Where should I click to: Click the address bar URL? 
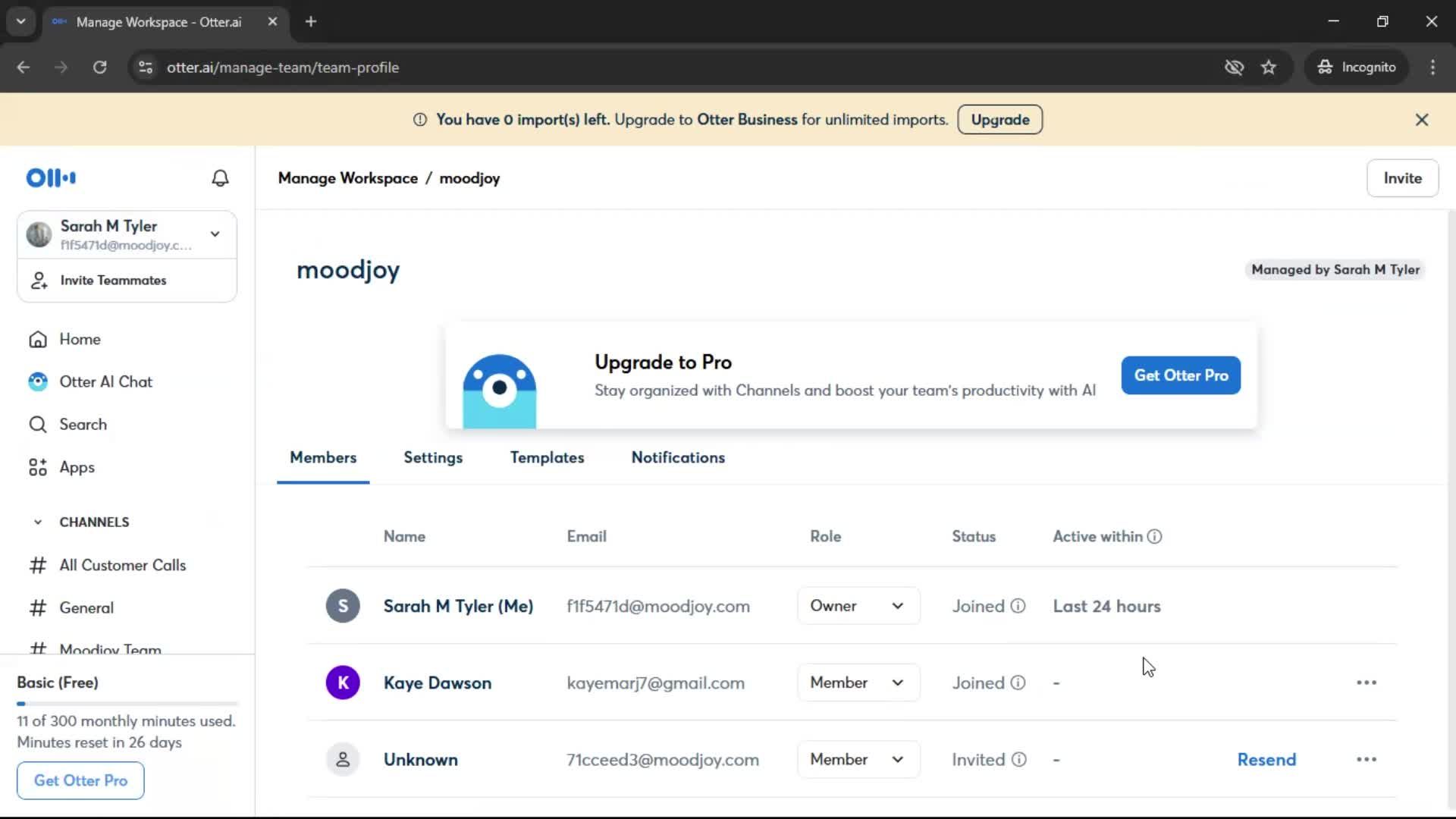283,67
